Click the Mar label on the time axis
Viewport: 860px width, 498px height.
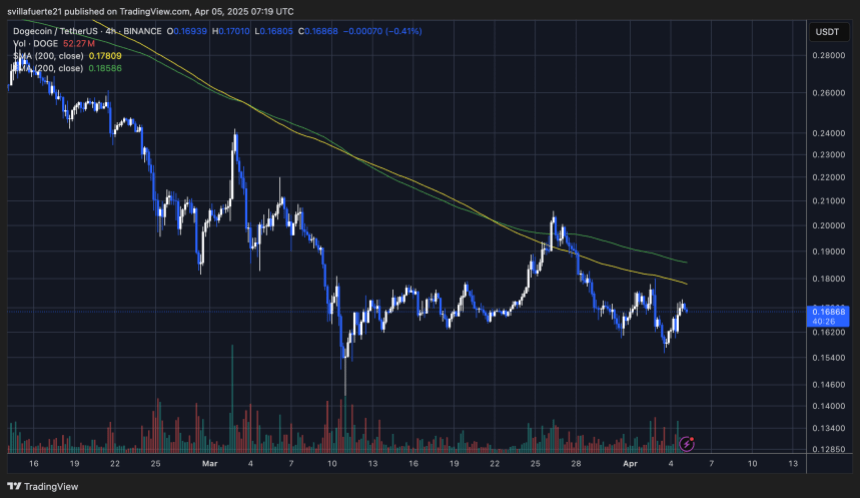pyautogui.click(x=208, y=464)
